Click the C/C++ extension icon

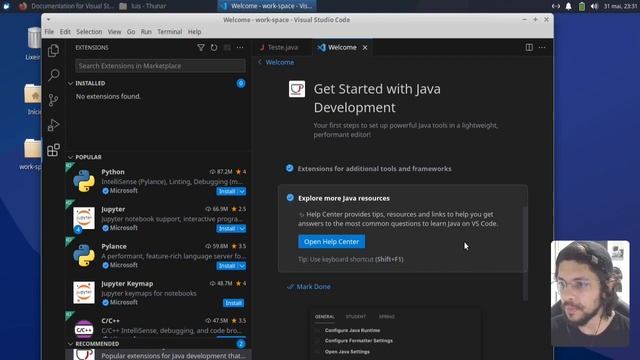(84, 329)
